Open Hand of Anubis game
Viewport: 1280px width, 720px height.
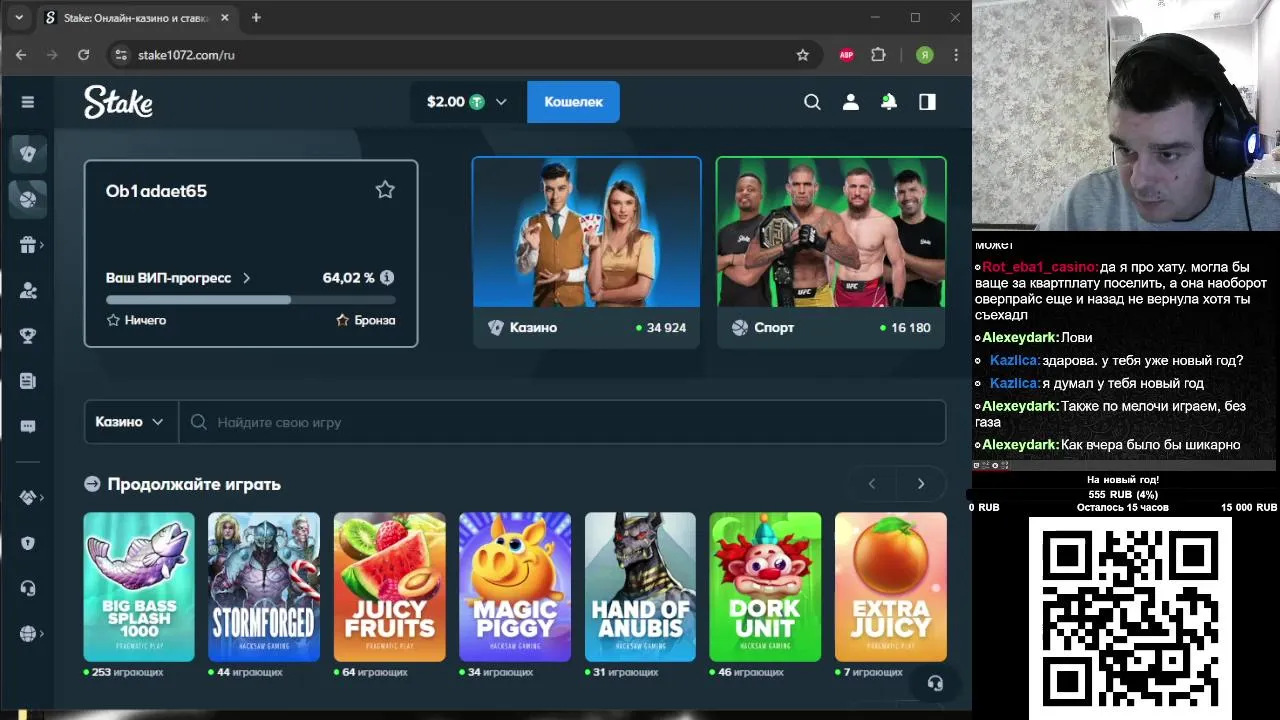640,587
